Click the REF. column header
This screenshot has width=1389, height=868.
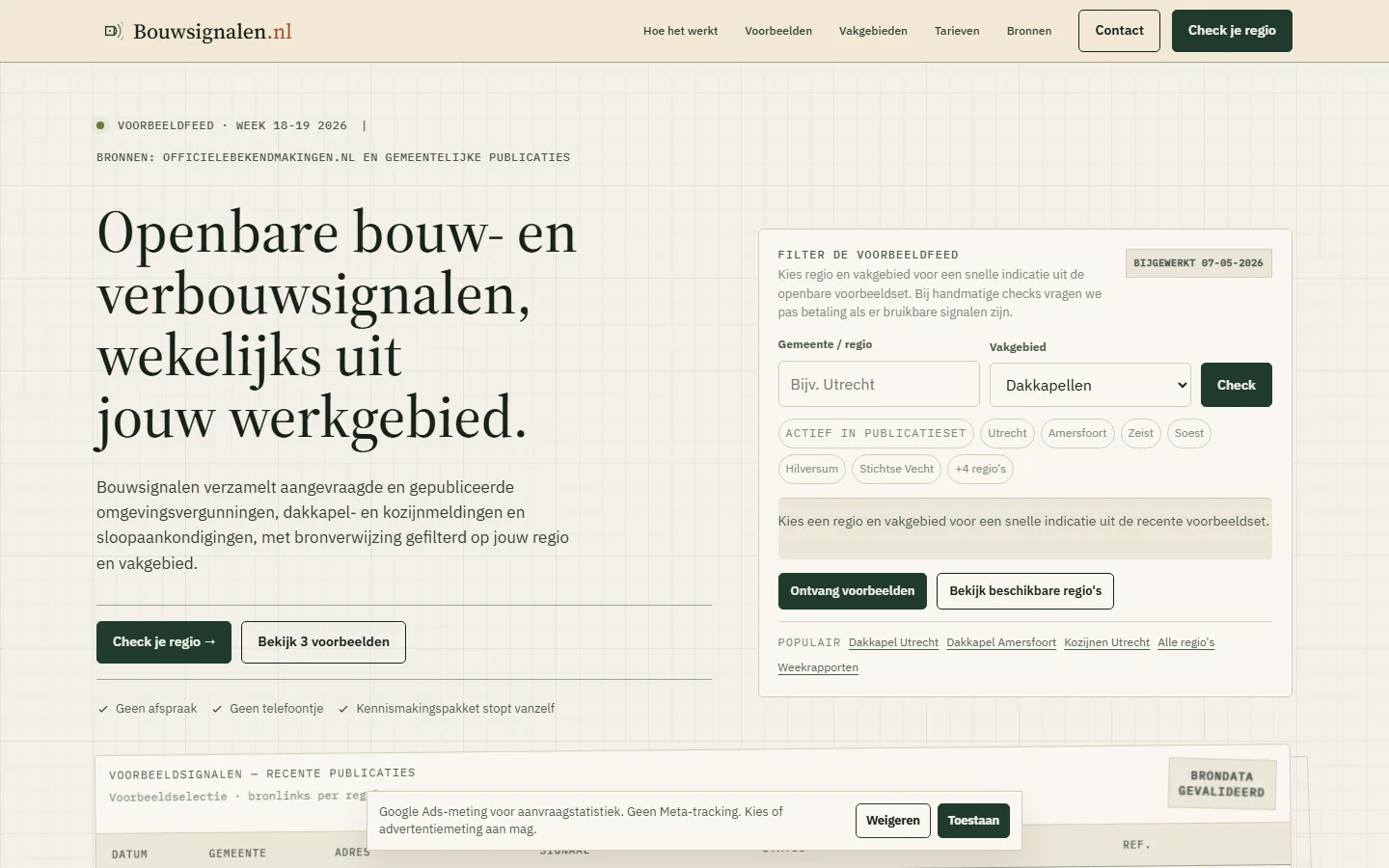(x=1136, y=845)
